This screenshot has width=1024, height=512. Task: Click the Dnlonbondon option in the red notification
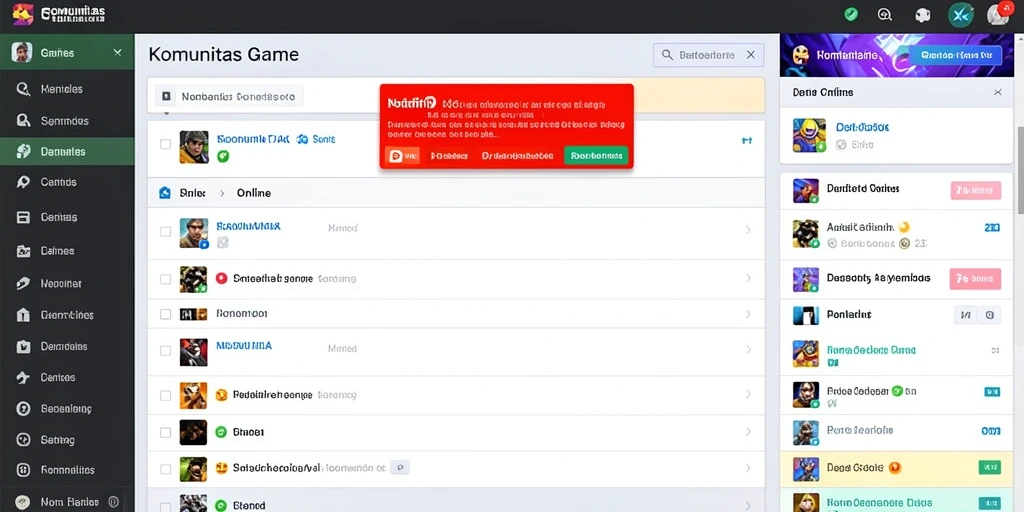click(x=518, y=156)
